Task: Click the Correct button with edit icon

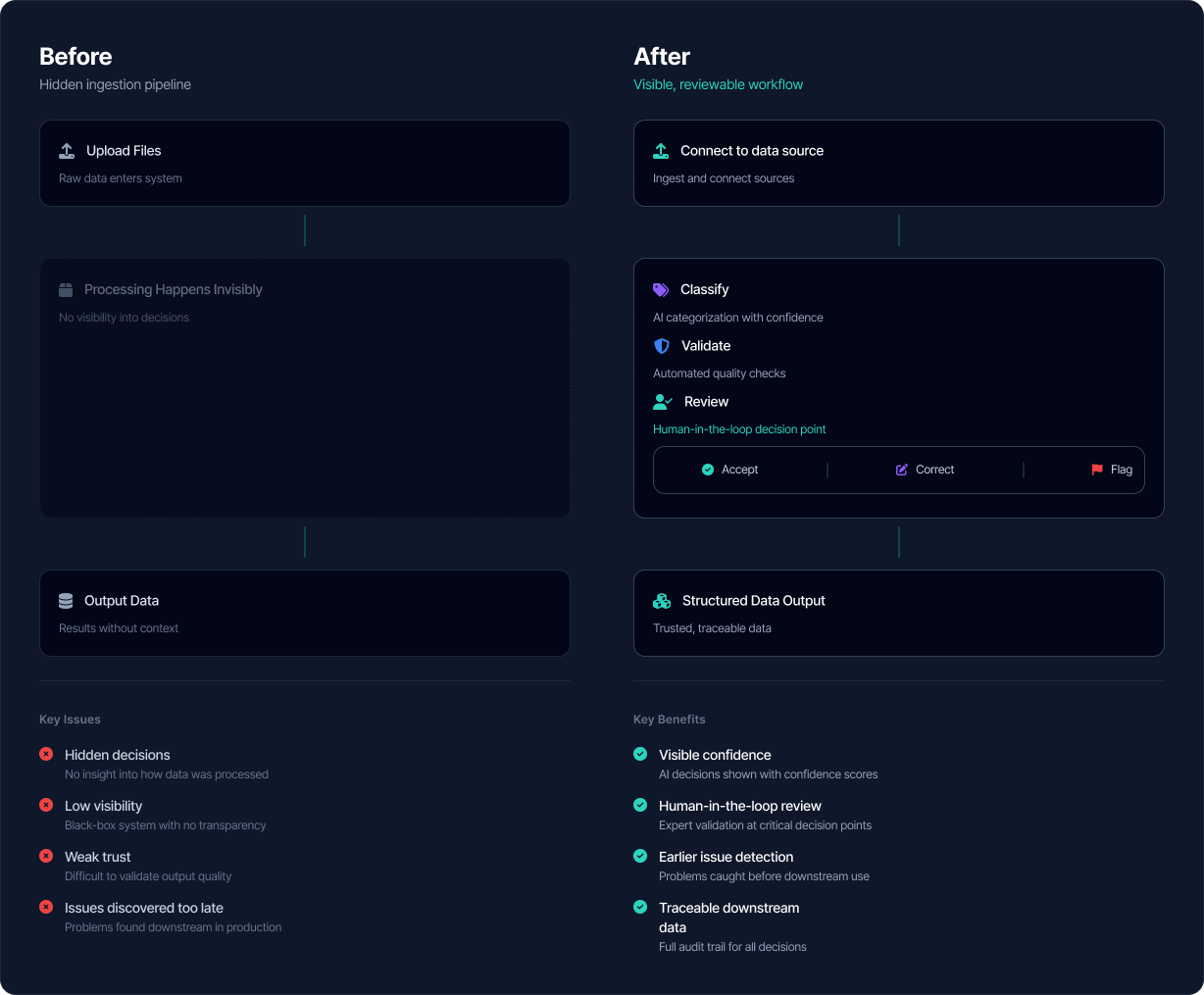Action: click(x=925, y=469)
